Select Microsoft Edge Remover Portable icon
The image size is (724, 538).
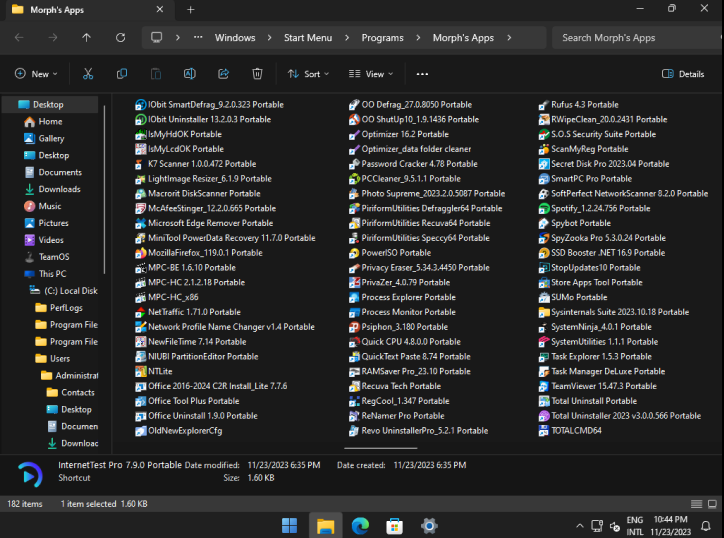tap(140, 224)
